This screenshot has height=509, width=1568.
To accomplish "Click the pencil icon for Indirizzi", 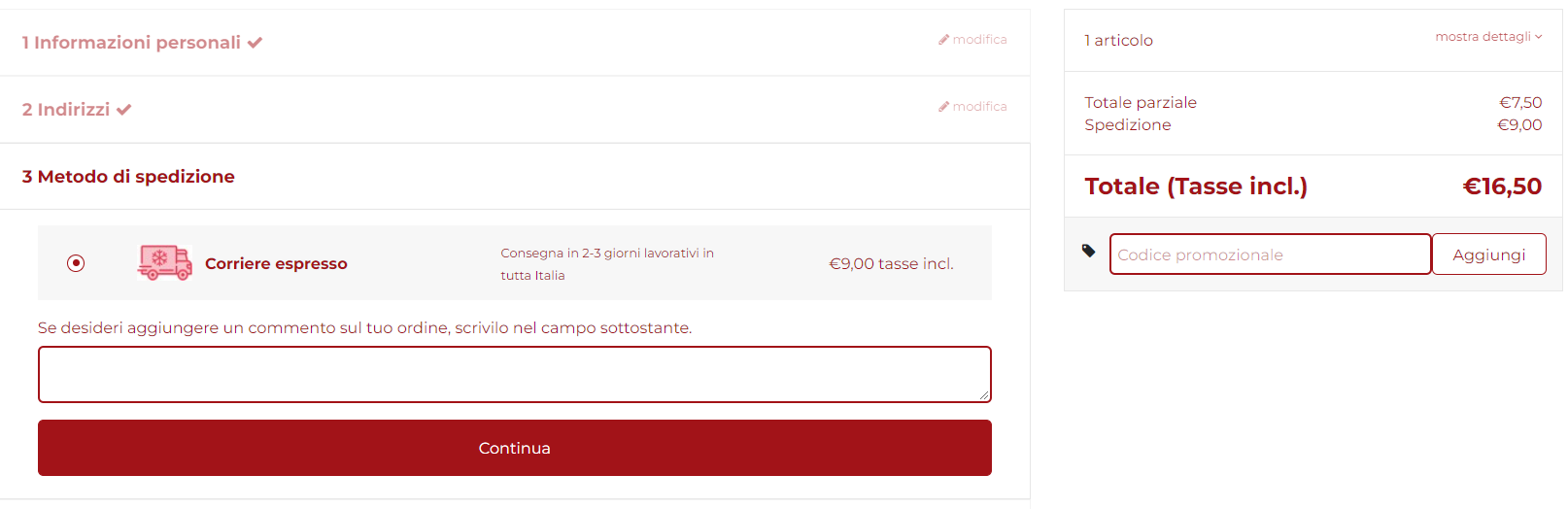I will (943, 107).
